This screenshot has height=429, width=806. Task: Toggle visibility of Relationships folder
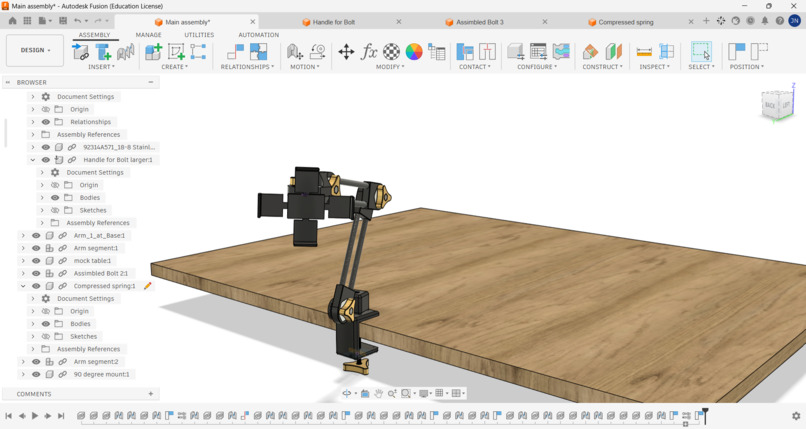46,122
